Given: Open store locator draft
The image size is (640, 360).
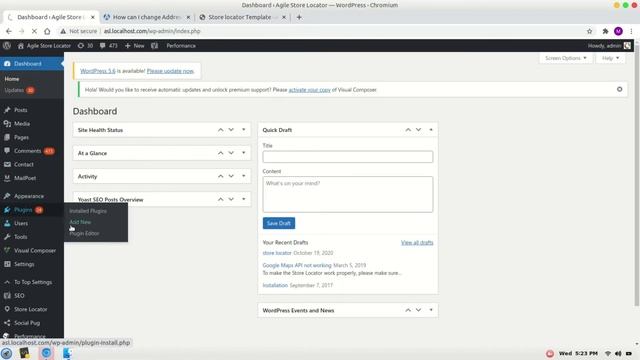Looking at the screenshot, I should 277,253.
